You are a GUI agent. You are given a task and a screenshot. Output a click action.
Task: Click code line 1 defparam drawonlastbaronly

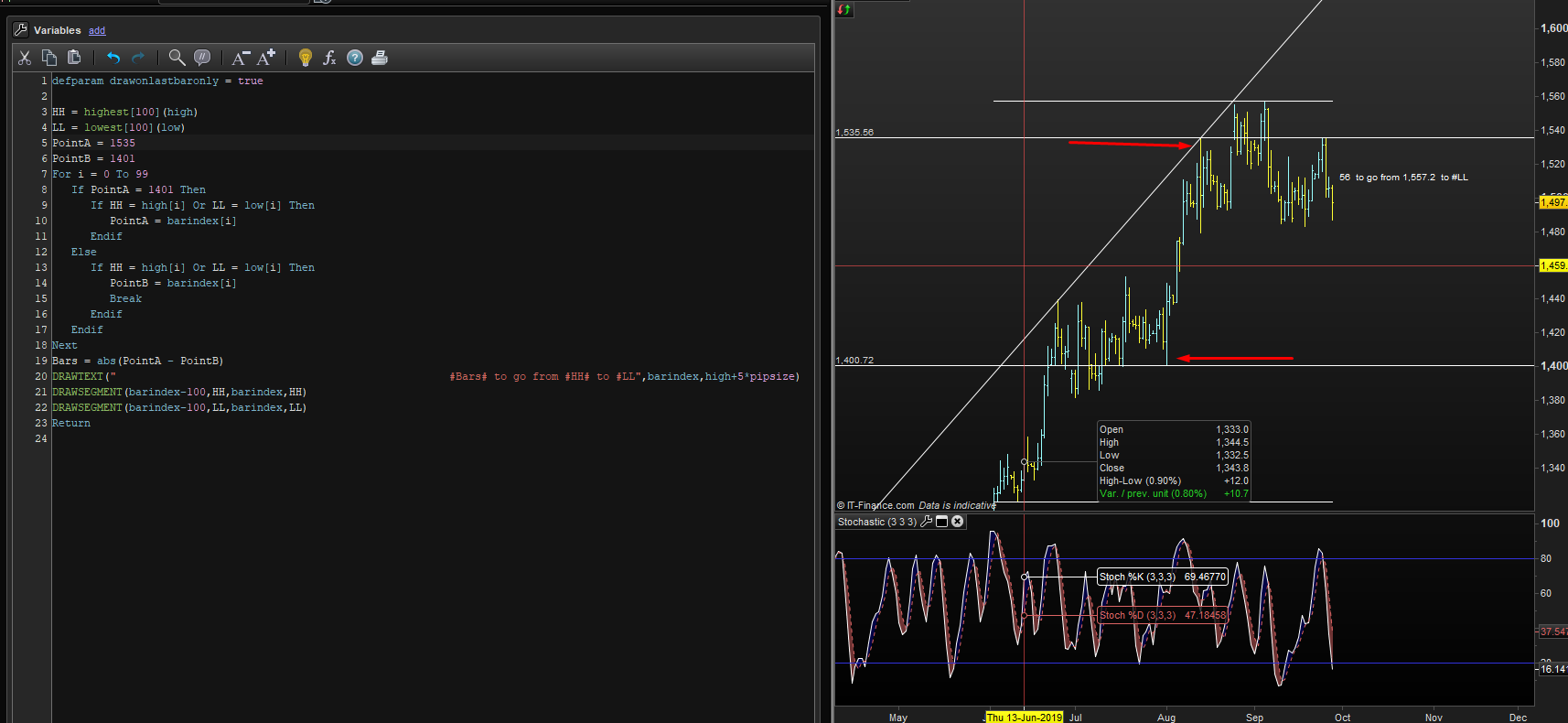[157, 81]
